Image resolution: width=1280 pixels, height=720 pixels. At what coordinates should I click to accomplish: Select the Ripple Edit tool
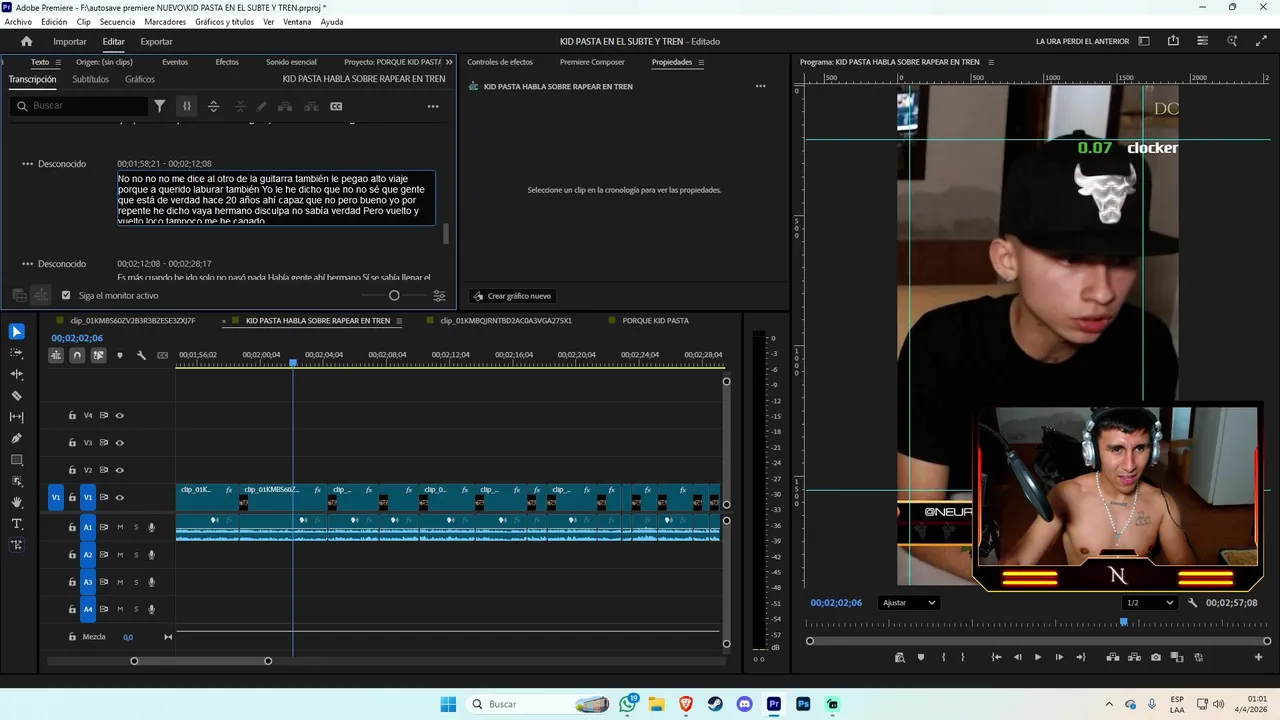tap(17, 374)
